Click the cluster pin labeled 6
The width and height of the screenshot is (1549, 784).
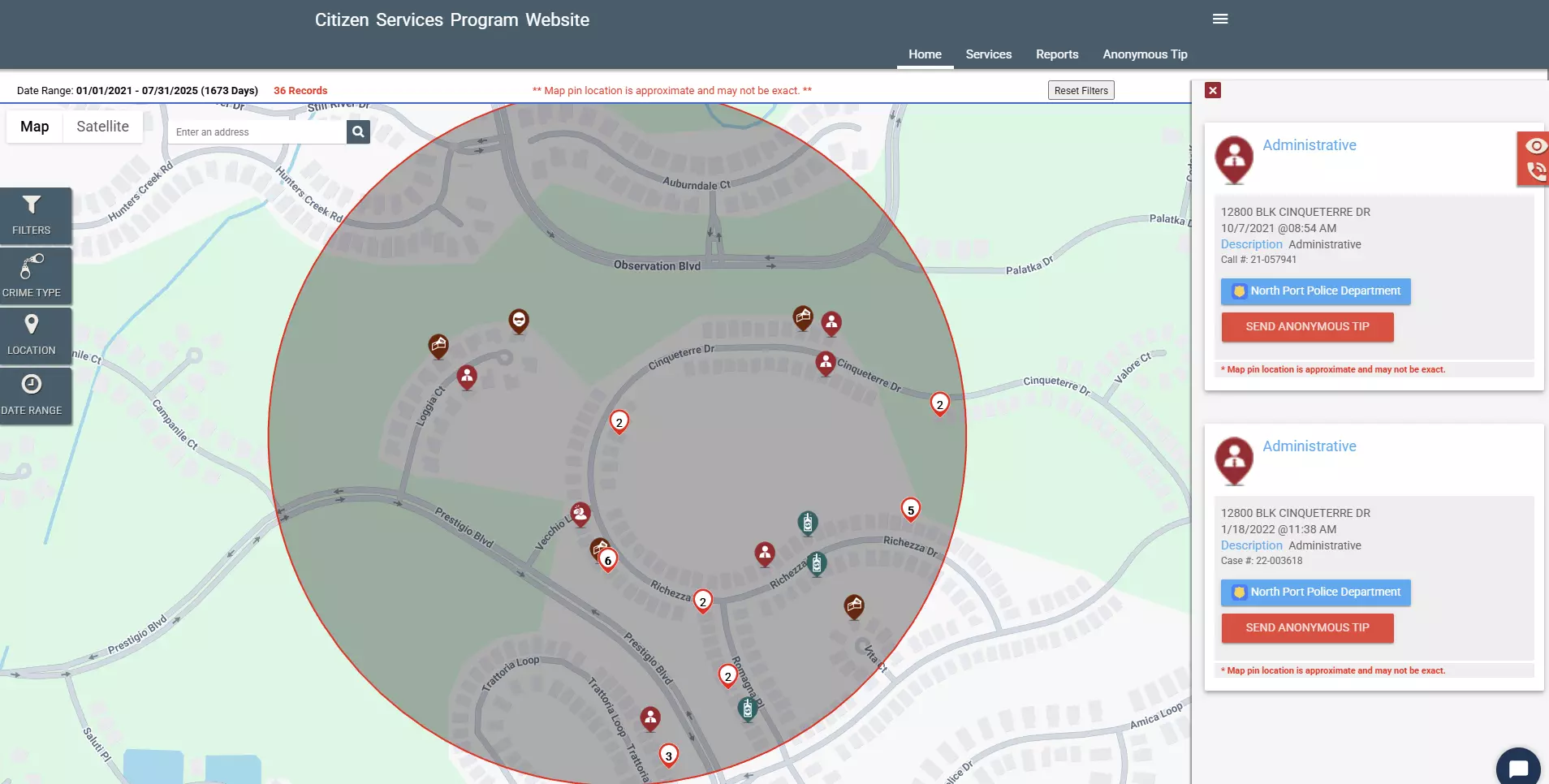coord(607,560)
